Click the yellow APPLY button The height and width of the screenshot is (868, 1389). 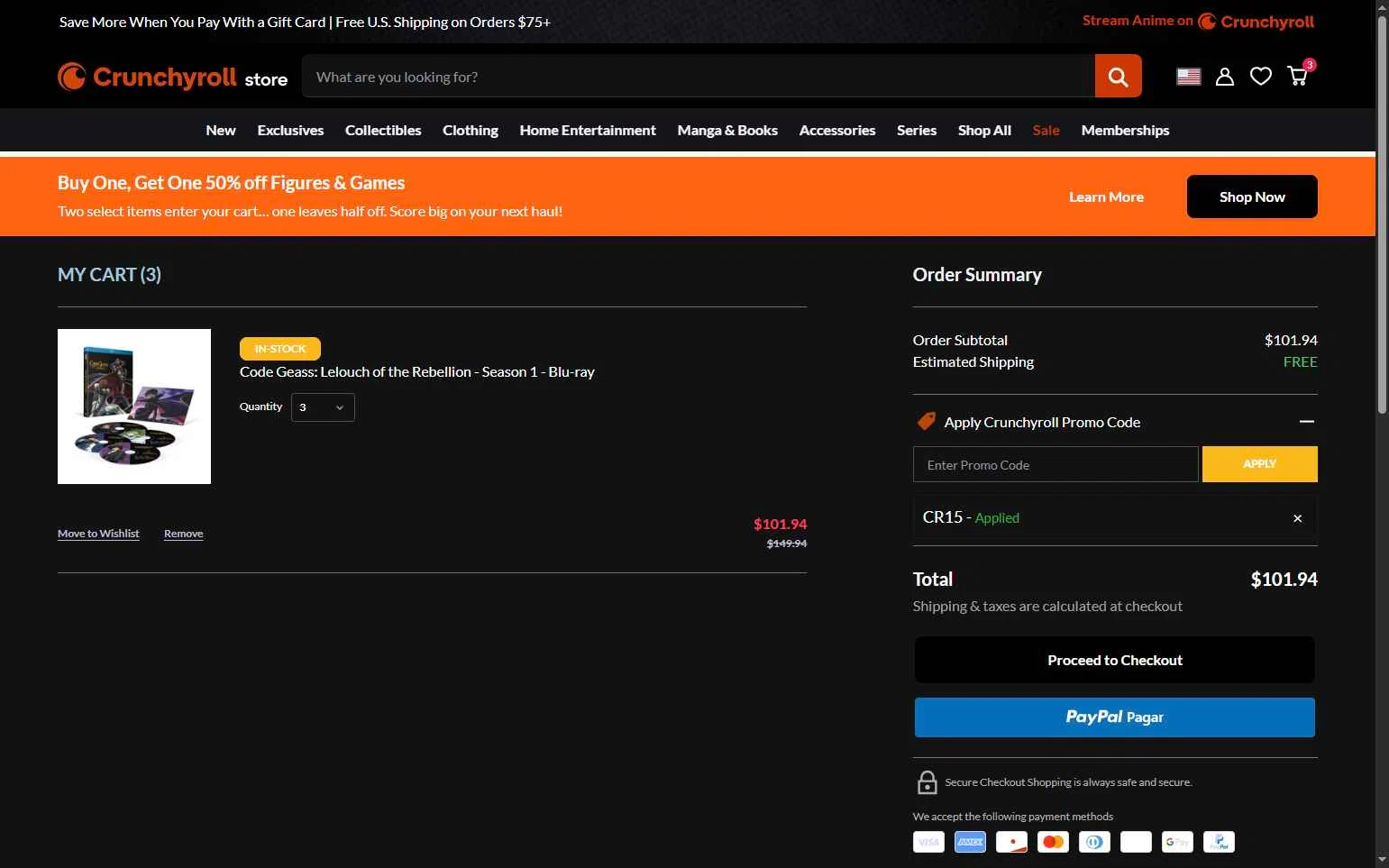click(1260, 464)
